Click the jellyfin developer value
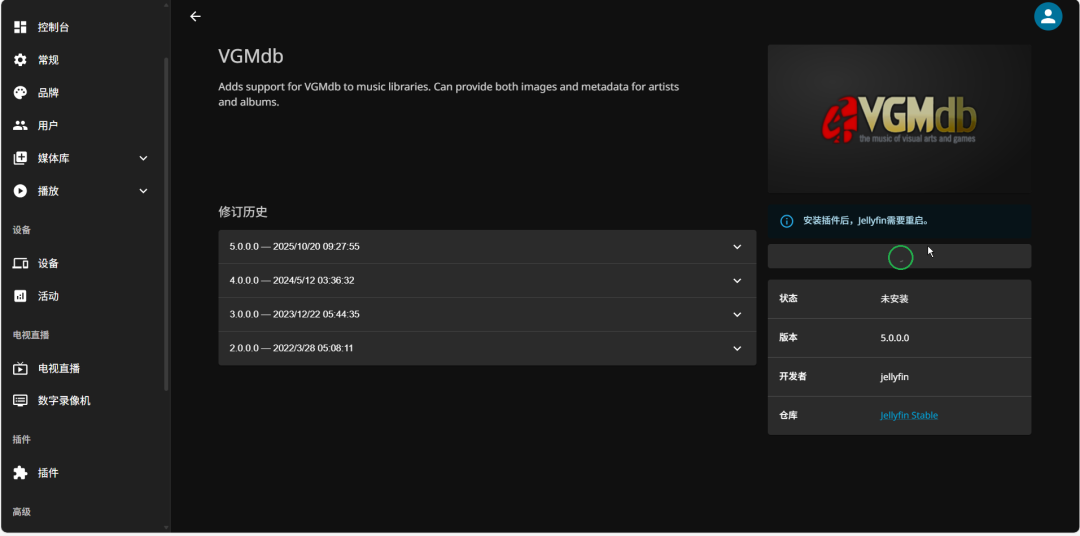Viewport: 1080px width, 536px height. click(x=894, y=377)
